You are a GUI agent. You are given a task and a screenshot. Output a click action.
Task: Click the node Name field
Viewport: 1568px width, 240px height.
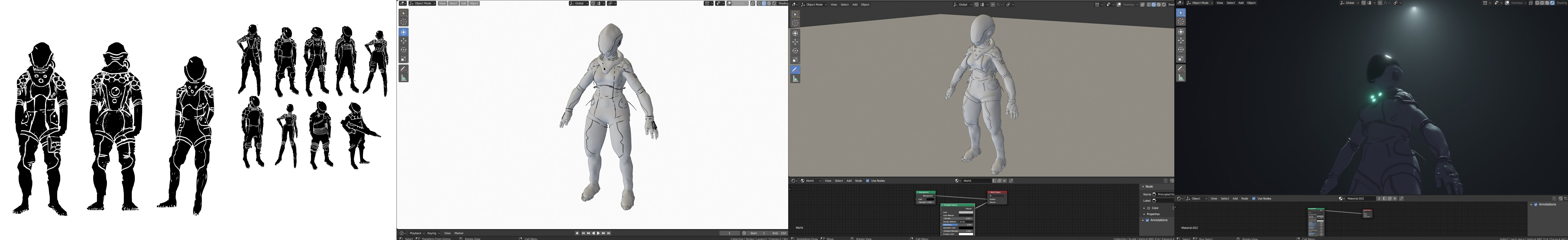[x=1163, y=194]
